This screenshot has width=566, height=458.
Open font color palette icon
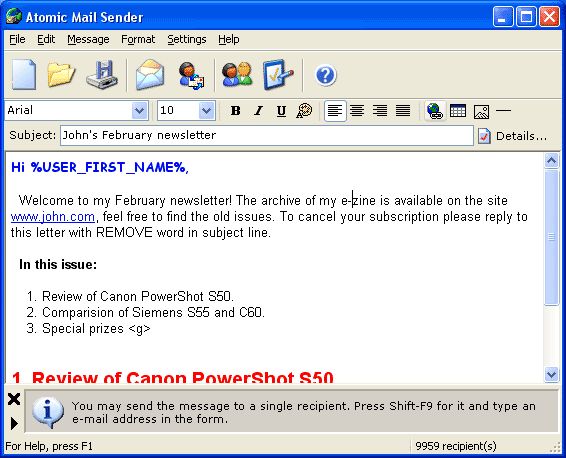pos(304,111)
